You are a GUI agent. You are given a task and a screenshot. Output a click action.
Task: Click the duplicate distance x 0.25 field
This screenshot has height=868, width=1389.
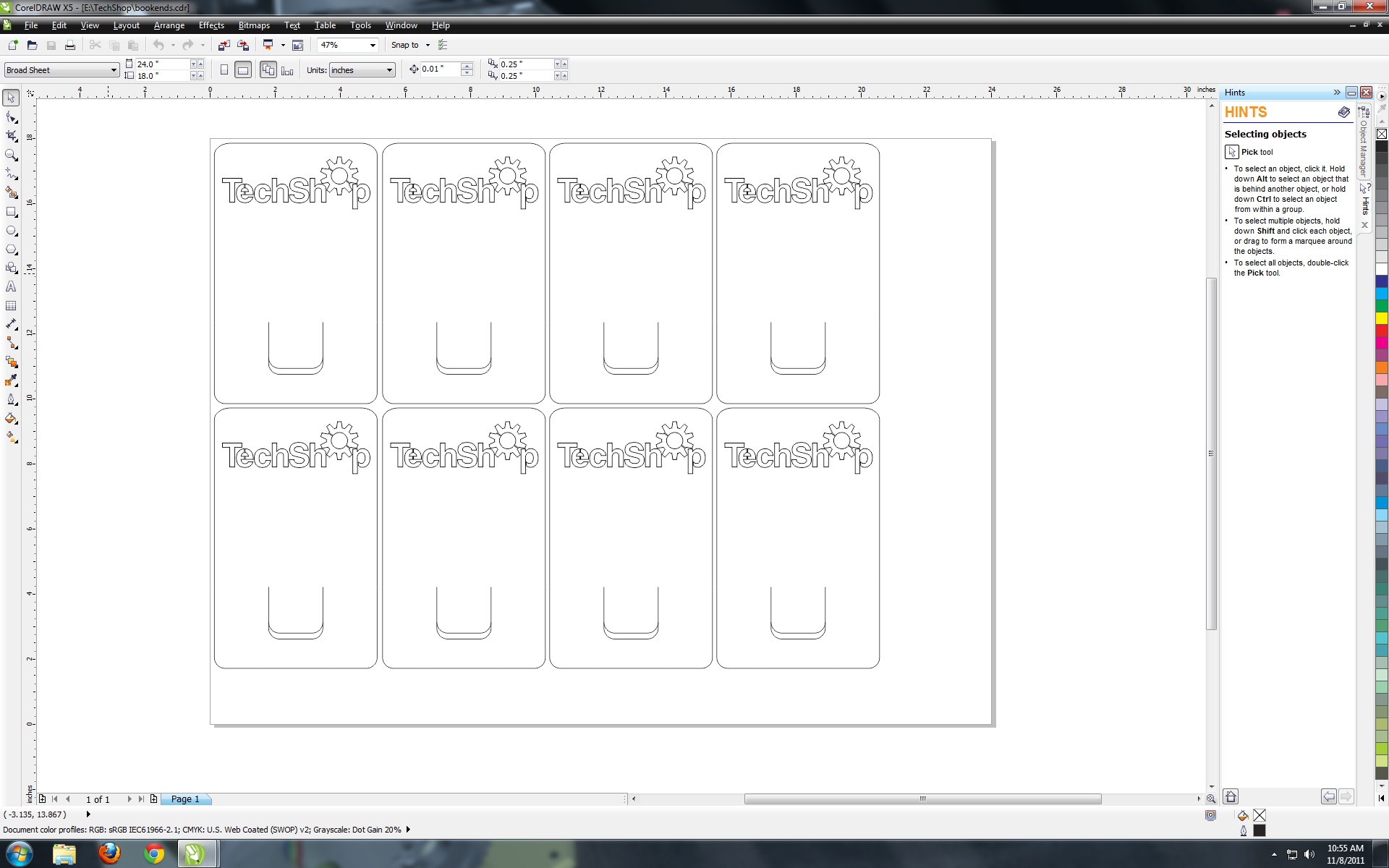pyautogui.click(x=526, y=64)
